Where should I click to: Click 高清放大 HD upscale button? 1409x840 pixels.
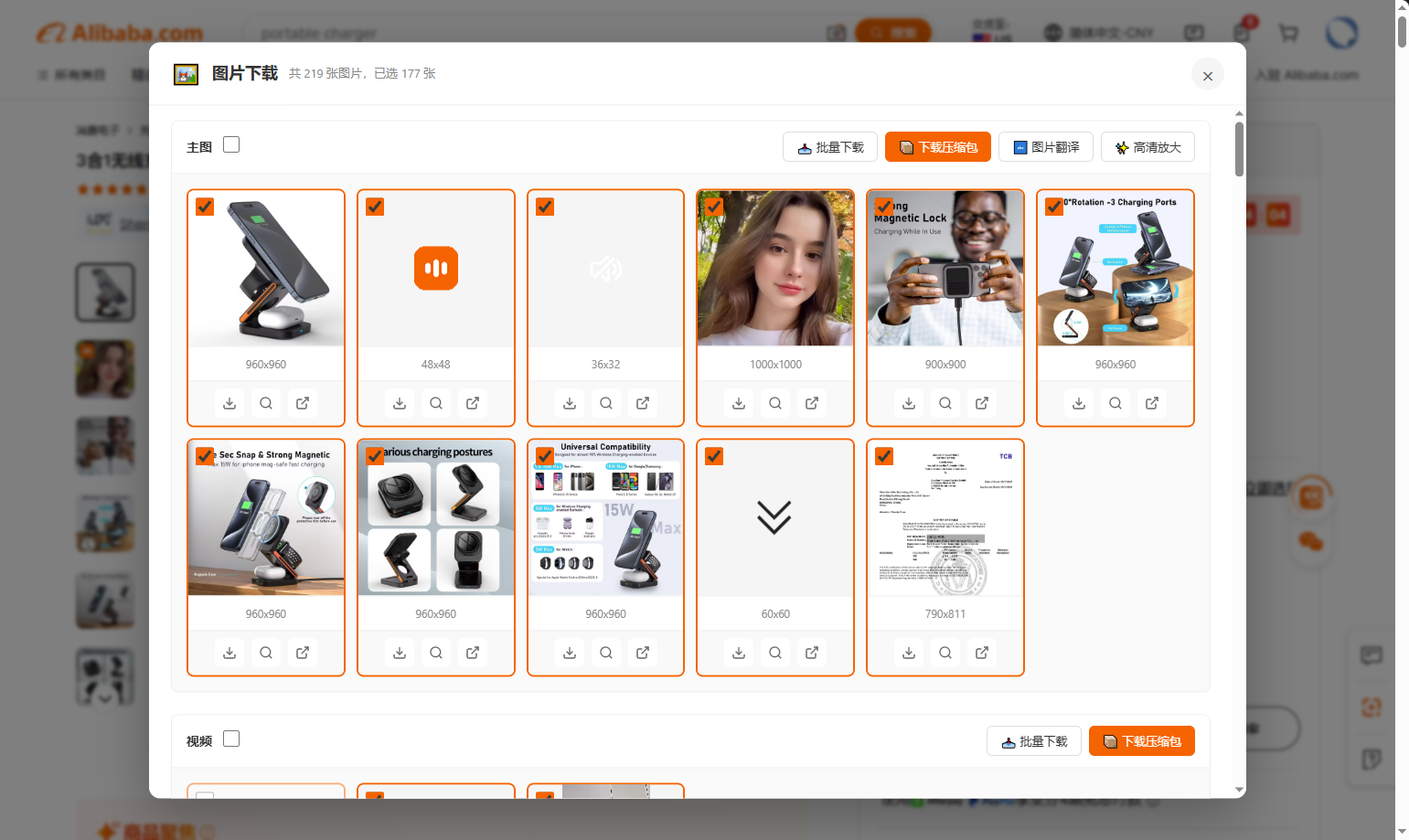coord(1147,147)
